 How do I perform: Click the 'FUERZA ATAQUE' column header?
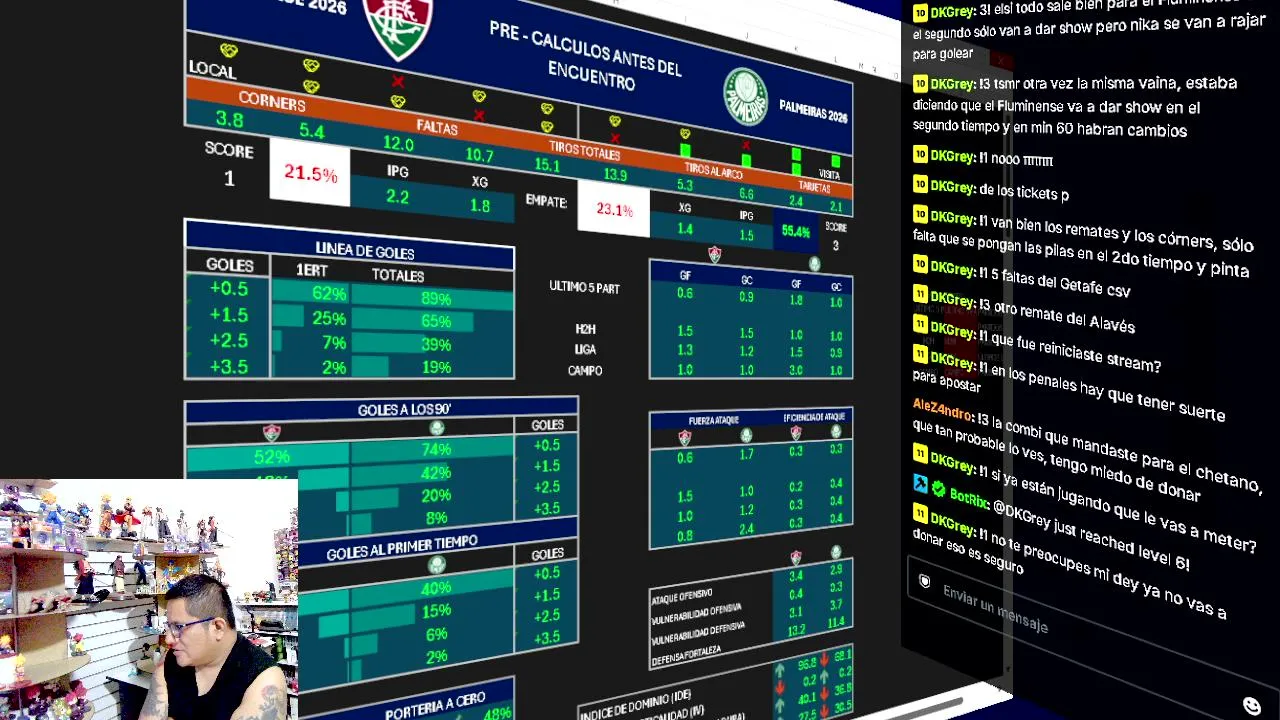pyautogui.click(x=712, y=420)
